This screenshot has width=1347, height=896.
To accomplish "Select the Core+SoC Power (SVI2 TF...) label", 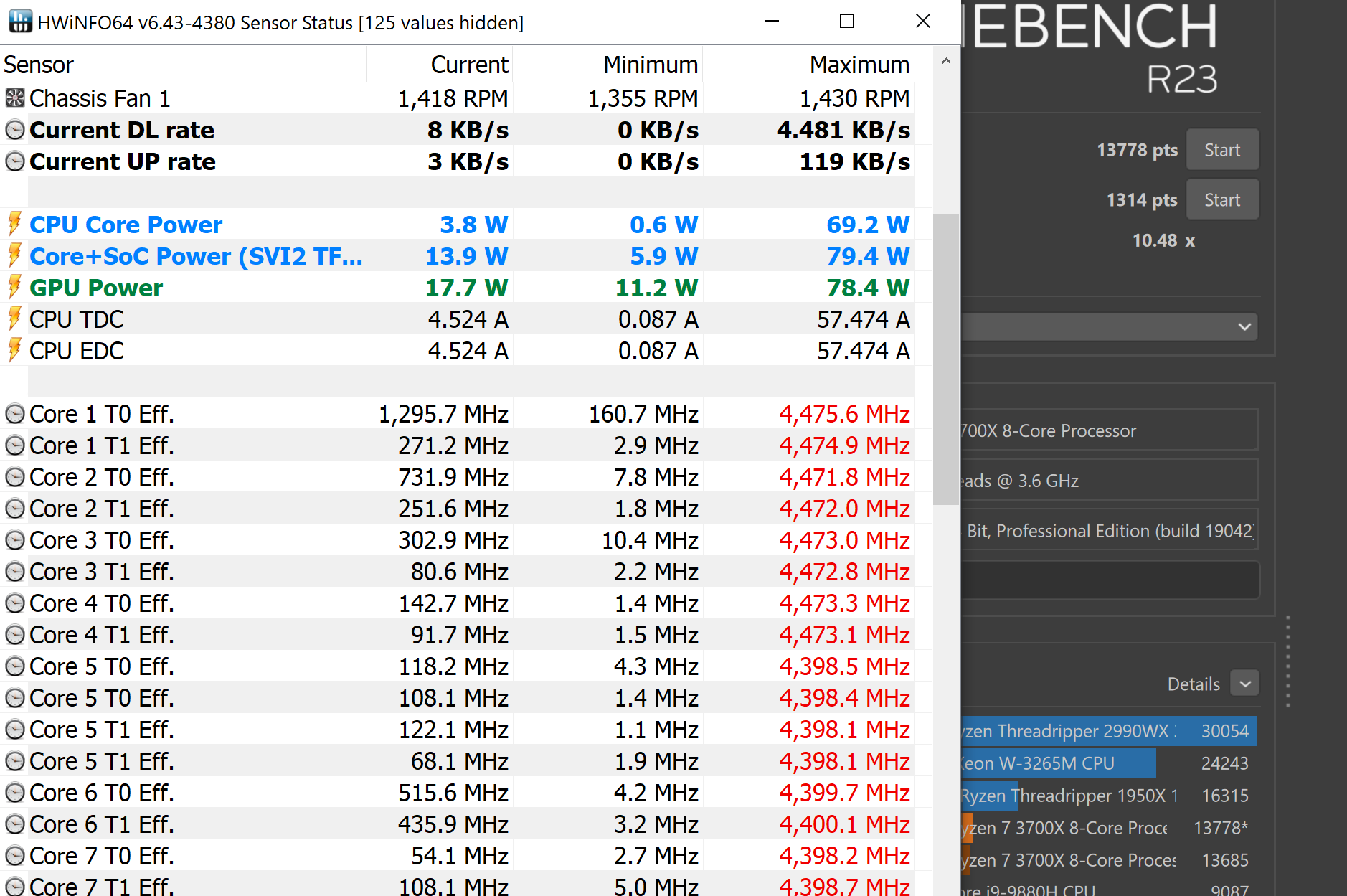I will (196, 256).
